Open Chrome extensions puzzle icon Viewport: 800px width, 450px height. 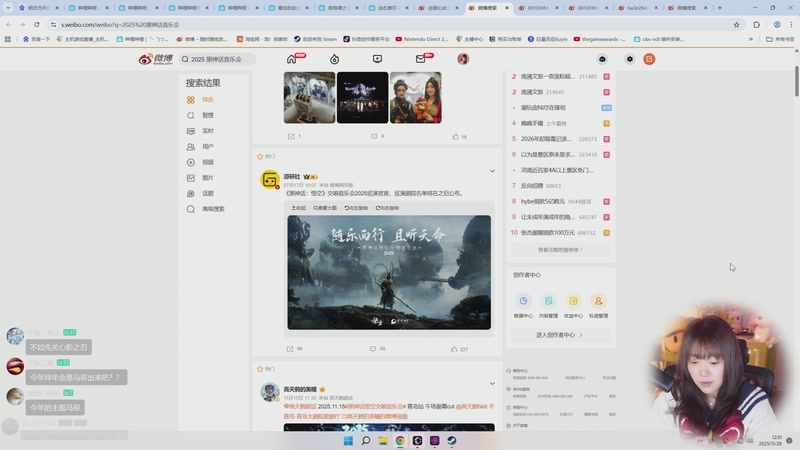756,24
